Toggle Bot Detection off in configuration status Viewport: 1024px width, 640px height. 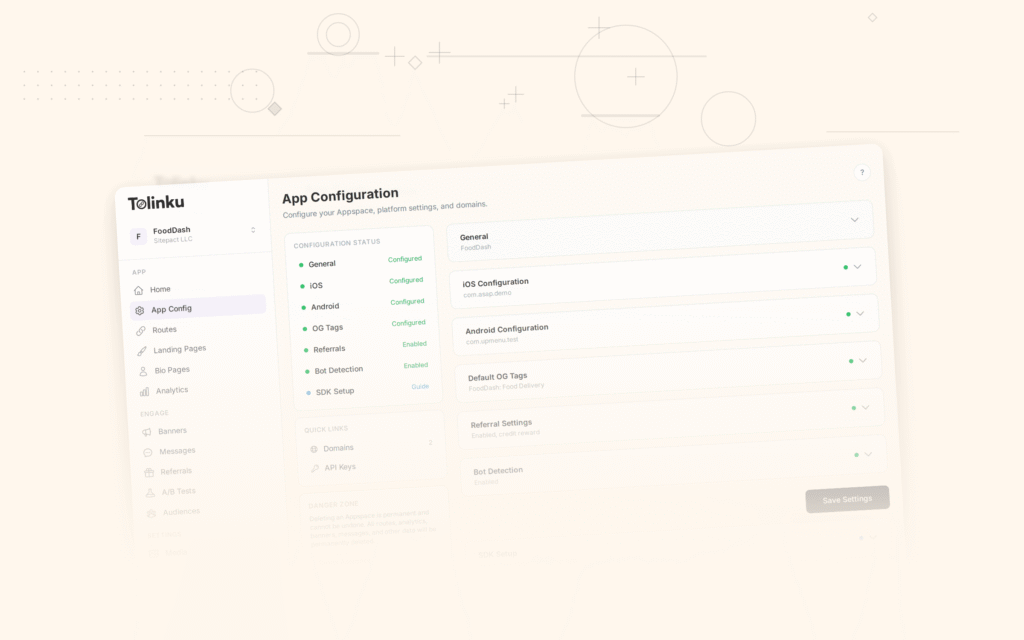click(416, 365)
